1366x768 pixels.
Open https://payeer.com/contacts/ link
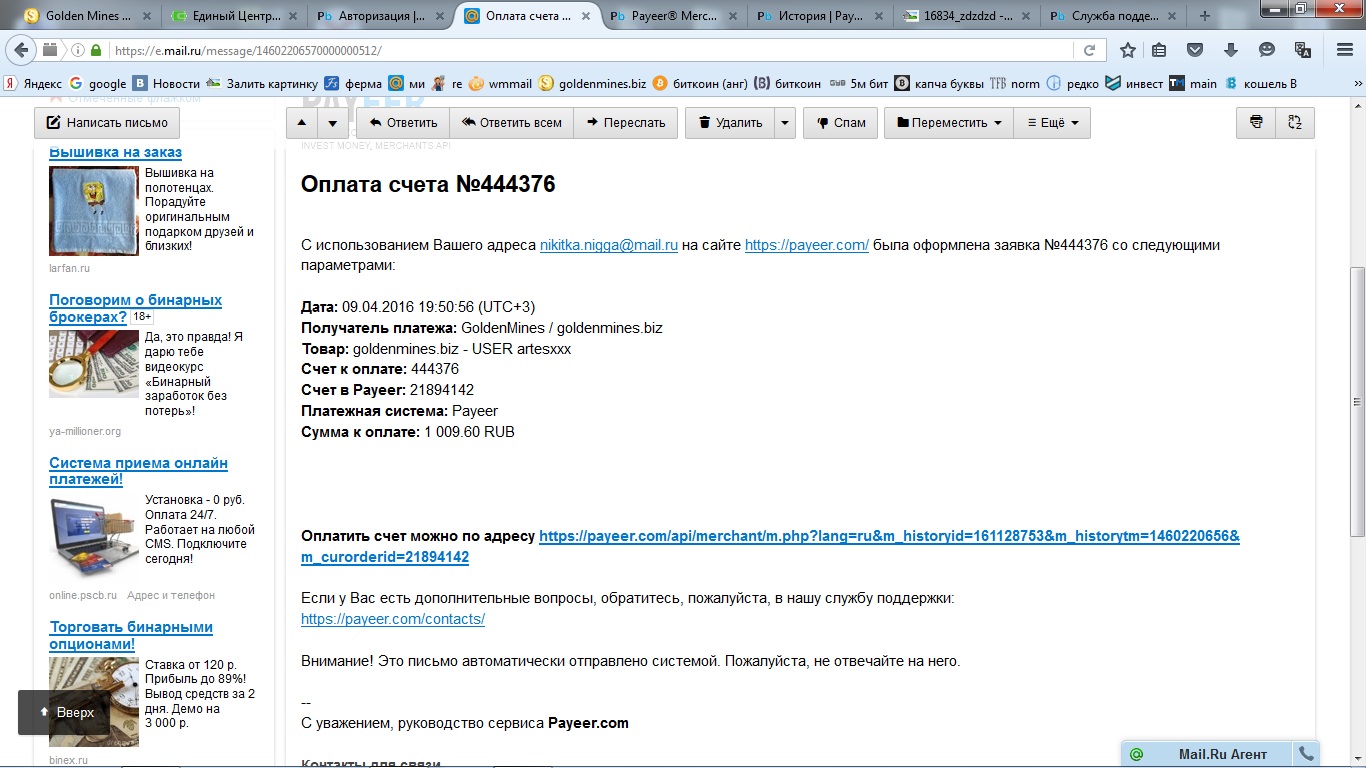point(393,619)
